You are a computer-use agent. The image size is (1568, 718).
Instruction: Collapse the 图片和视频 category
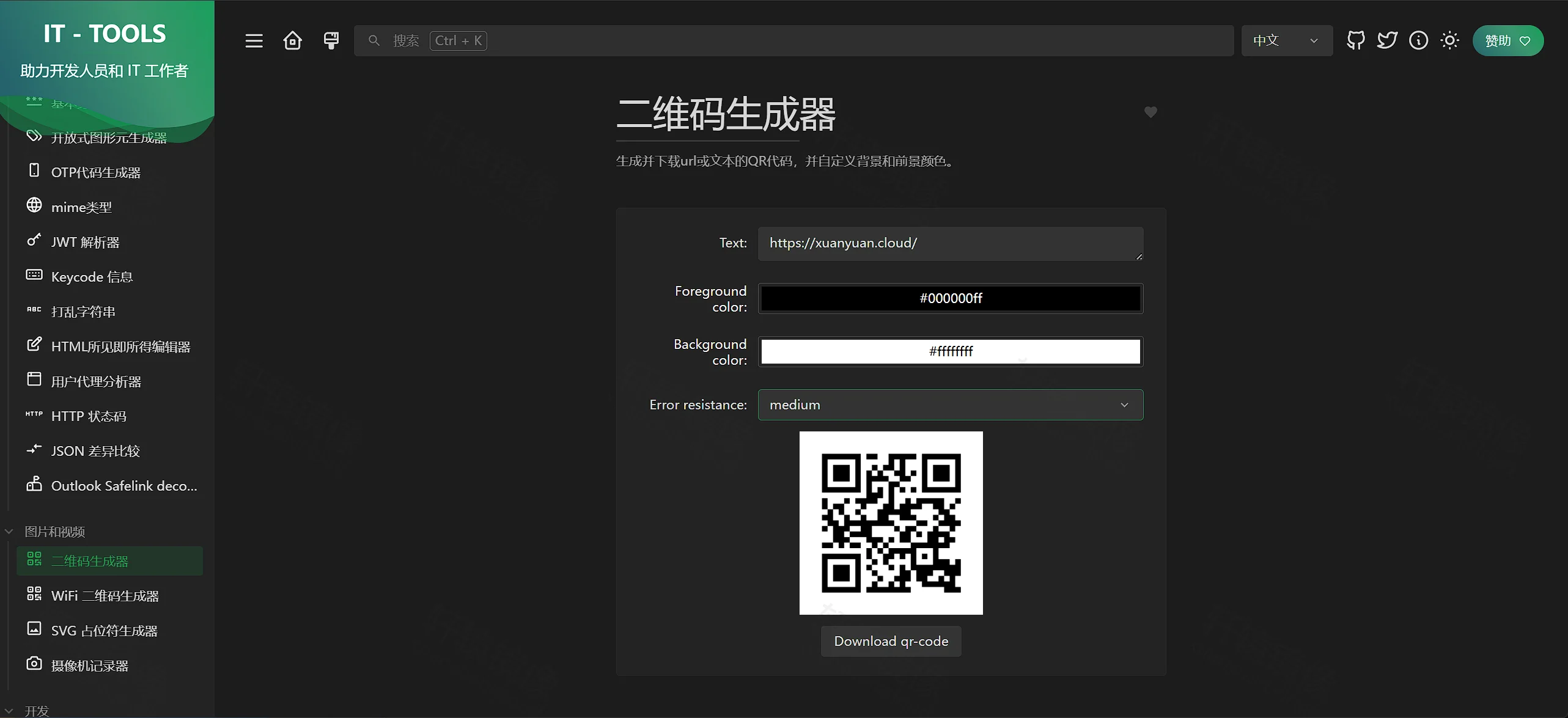45,532
